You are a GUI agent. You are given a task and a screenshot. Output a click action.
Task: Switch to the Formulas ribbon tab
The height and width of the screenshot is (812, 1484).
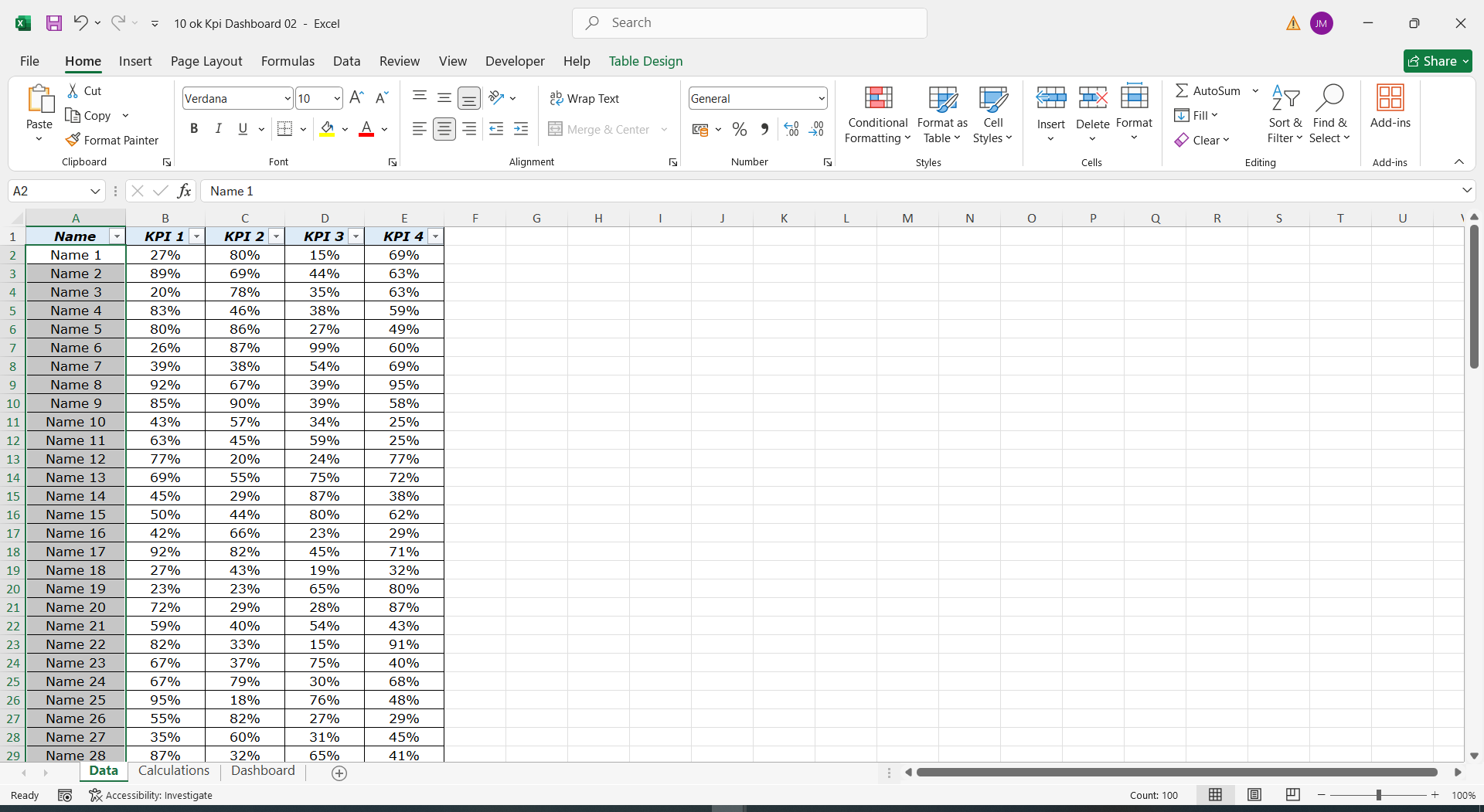click(x=288, y=61)
